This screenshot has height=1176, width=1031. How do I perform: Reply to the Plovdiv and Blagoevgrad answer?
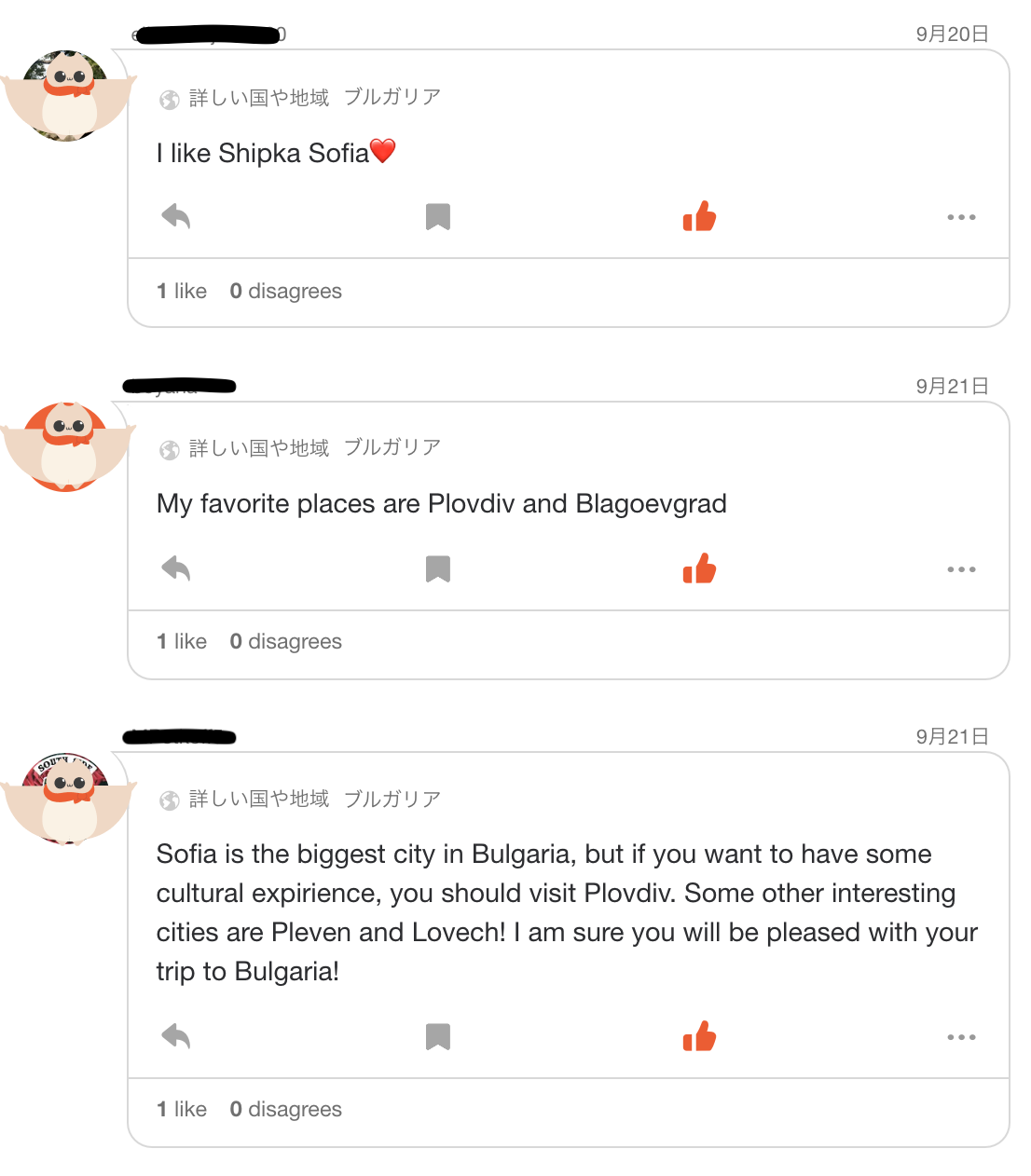[x=175, y=568]
